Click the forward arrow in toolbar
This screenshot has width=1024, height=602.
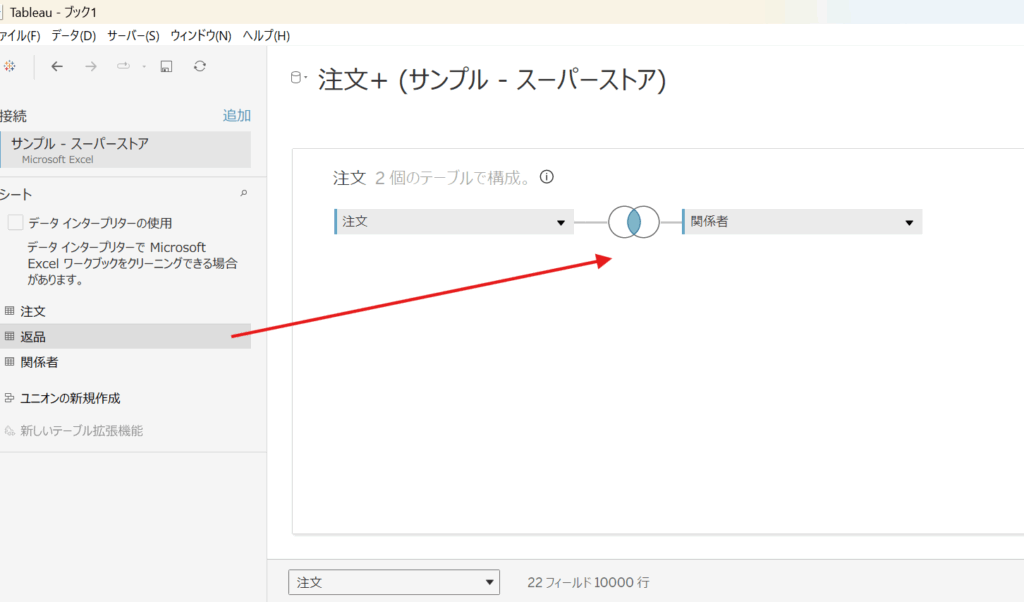[x=91, y=66]
